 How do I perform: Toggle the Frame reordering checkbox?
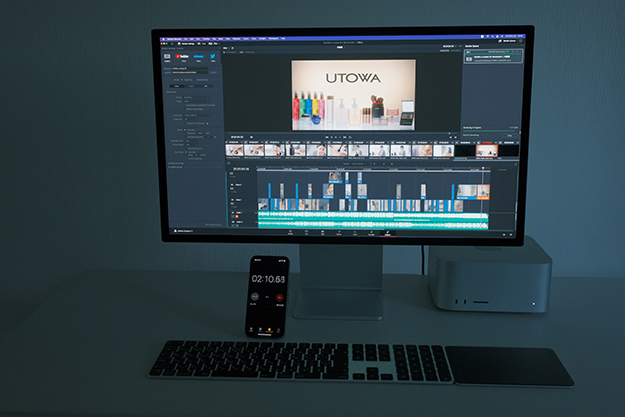click(x=187, y=159)
